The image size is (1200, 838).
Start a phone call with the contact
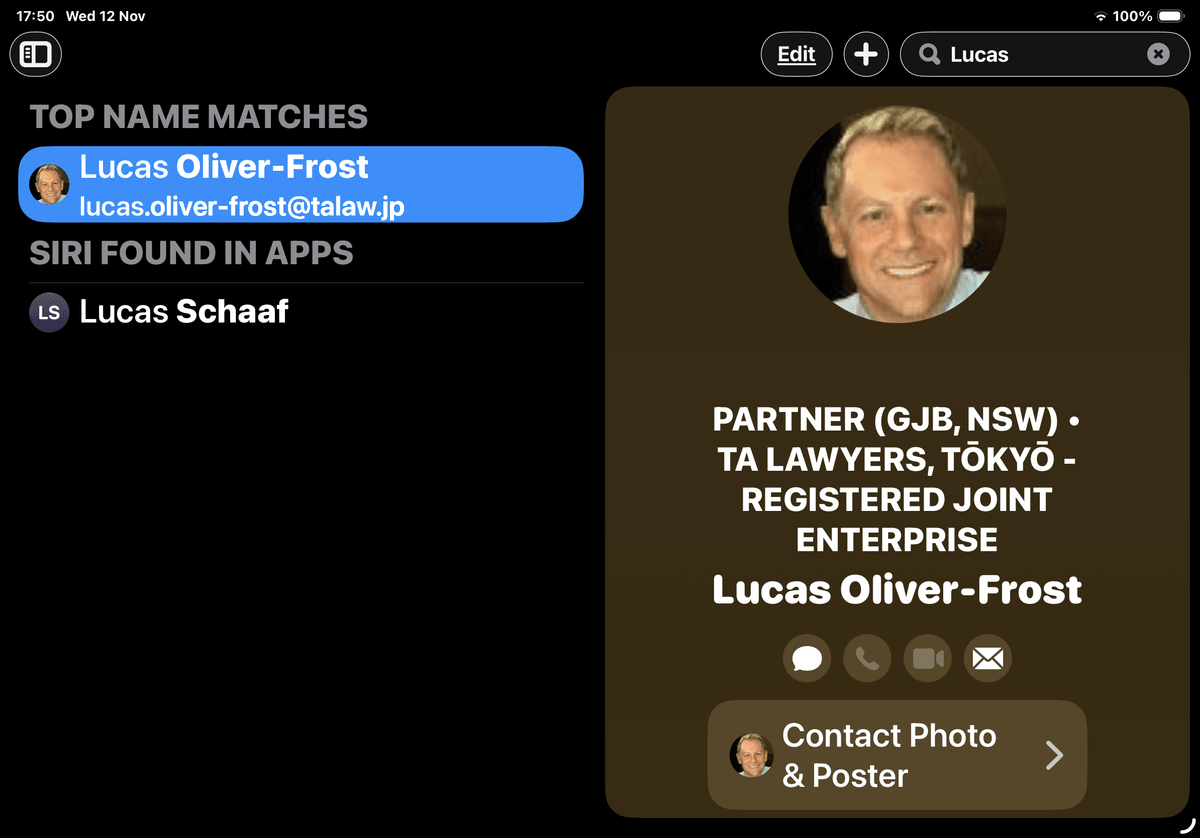867,659
